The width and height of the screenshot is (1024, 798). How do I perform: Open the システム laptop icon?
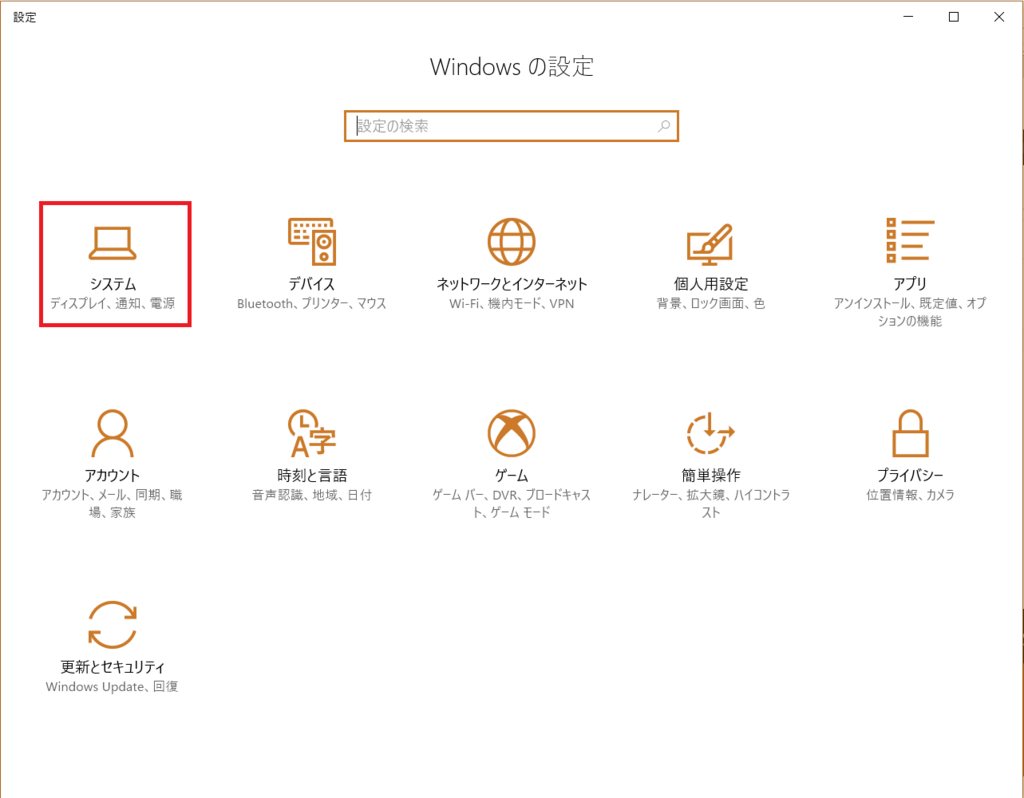112,243
